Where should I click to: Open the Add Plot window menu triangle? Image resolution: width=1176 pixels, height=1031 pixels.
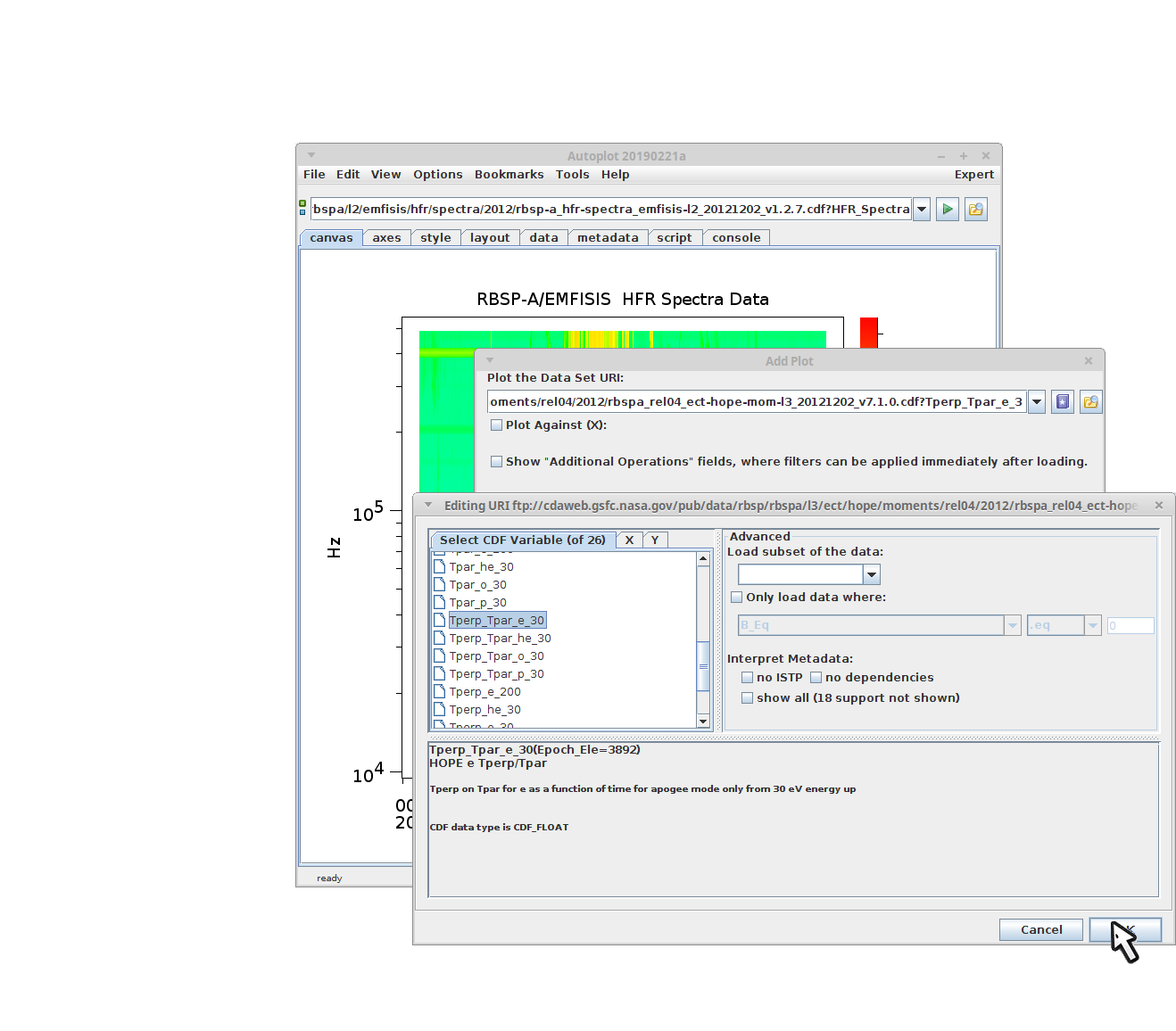[490, 360]
